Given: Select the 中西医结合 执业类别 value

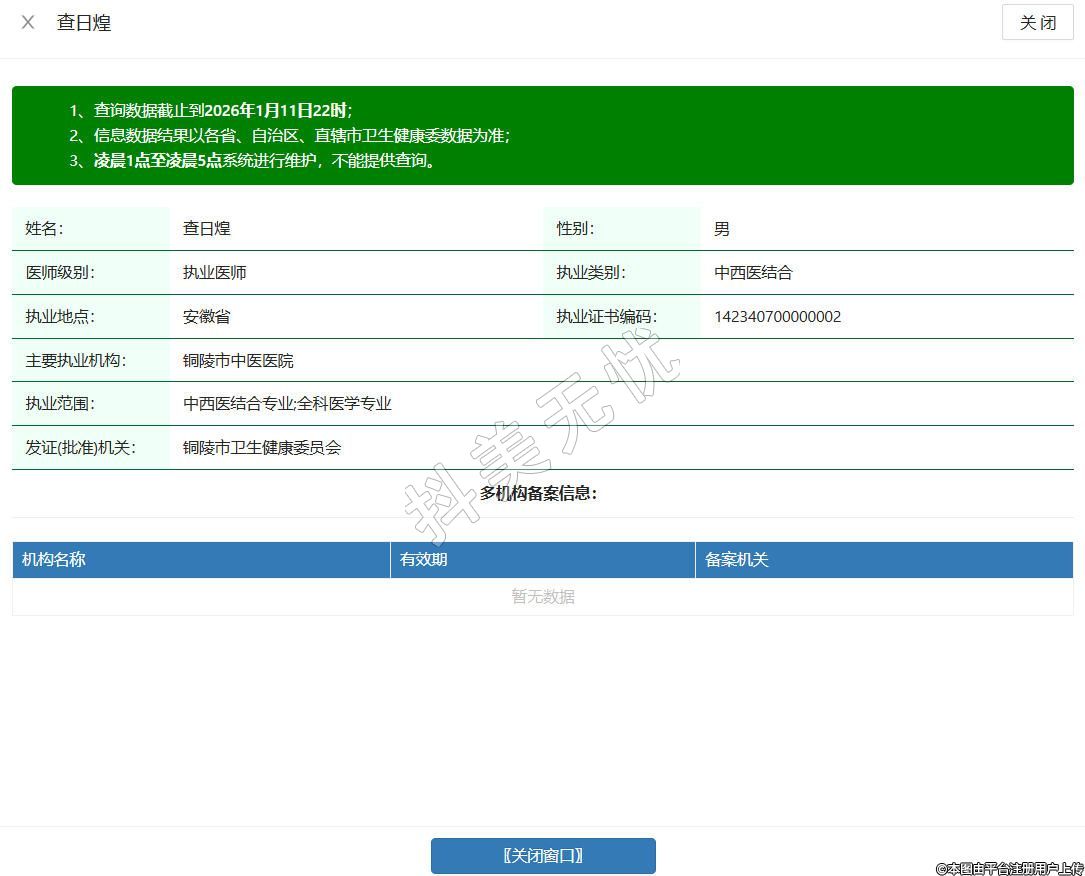Looking at the screenshot, I should tap(753, 273).
